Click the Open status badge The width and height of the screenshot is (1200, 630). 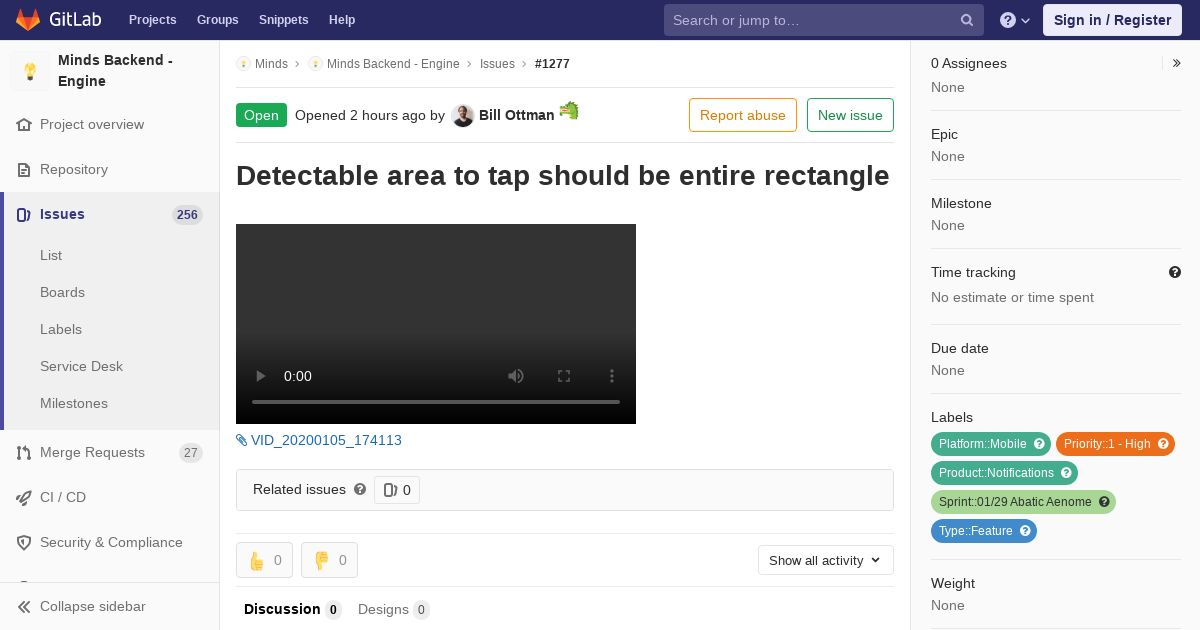tap(261, 115)
